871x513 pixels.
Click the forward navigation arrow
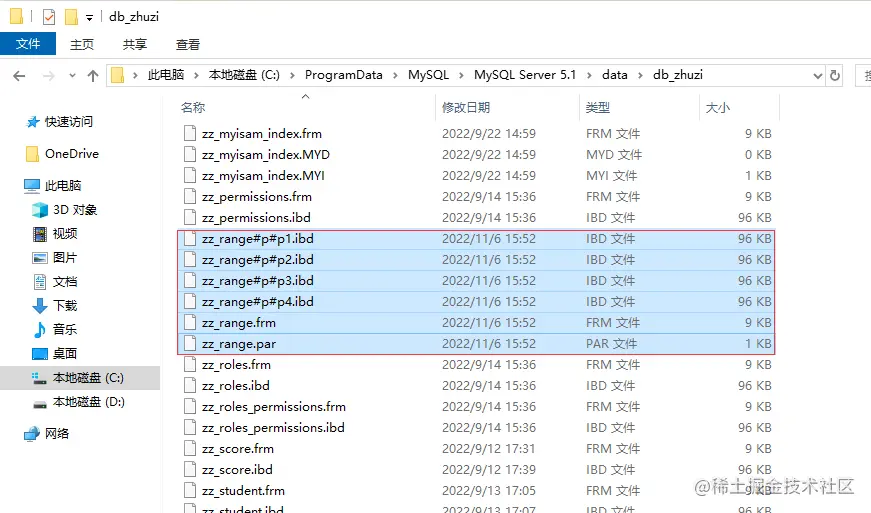click(49, 76)
